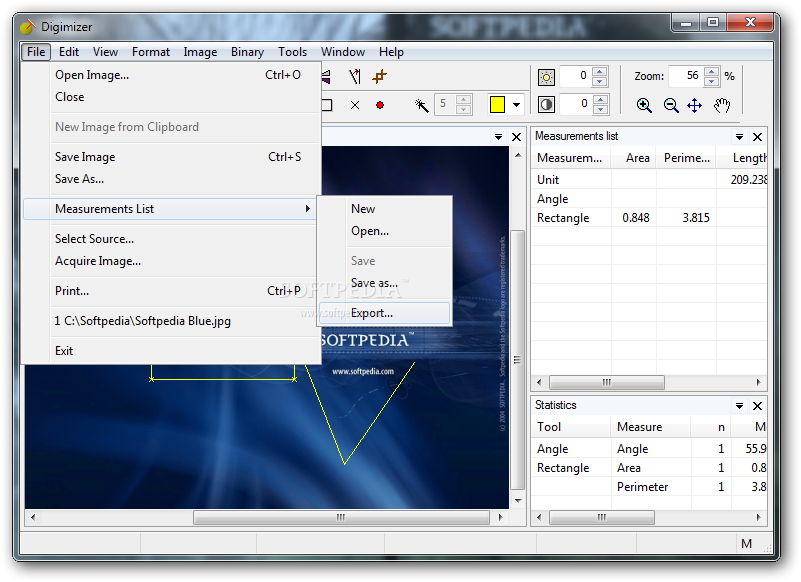
Task: Expand the Measurements List submenu arrow
Action: coord(308,208)
